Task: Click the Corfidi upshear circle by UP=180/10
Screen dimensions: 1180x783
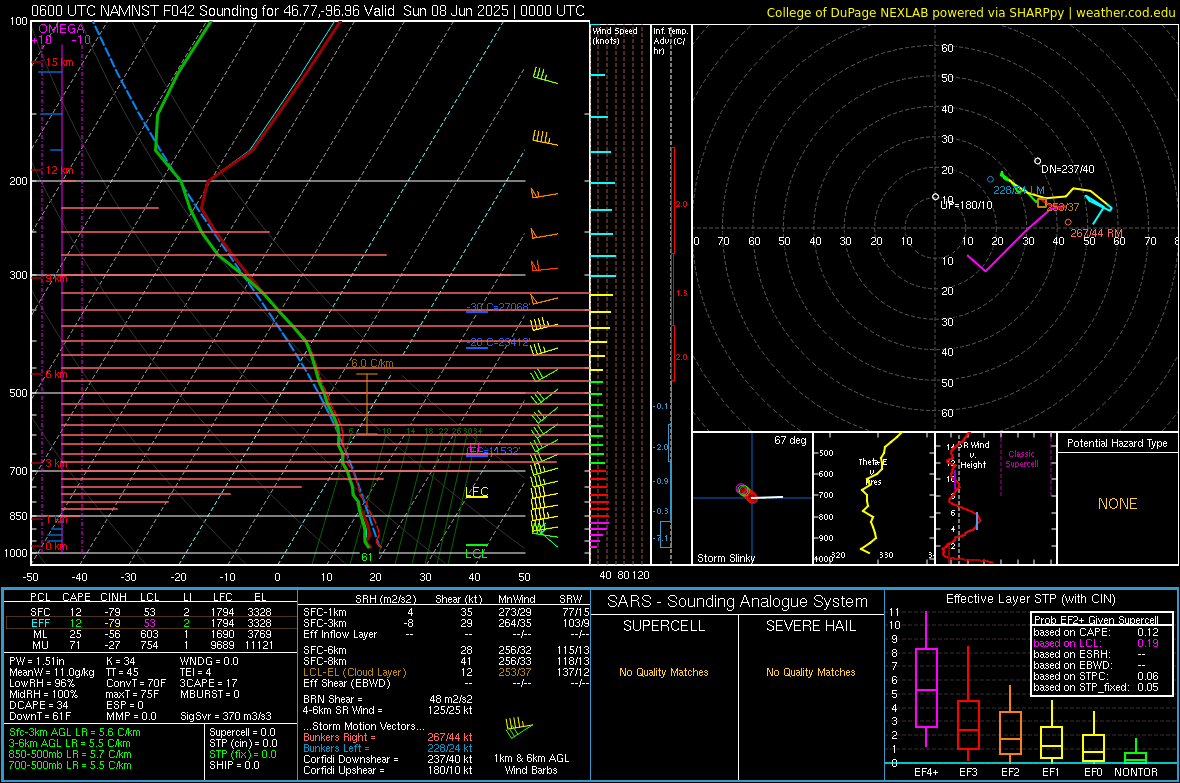Action: pyautogui.click(x=935, y=197)
